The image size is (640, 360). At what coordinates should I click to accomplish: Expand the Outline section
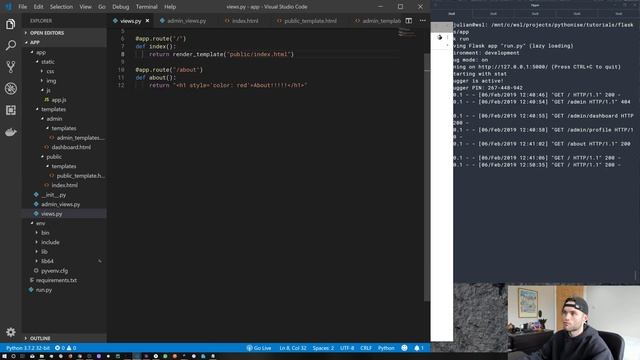pos(64,338)
